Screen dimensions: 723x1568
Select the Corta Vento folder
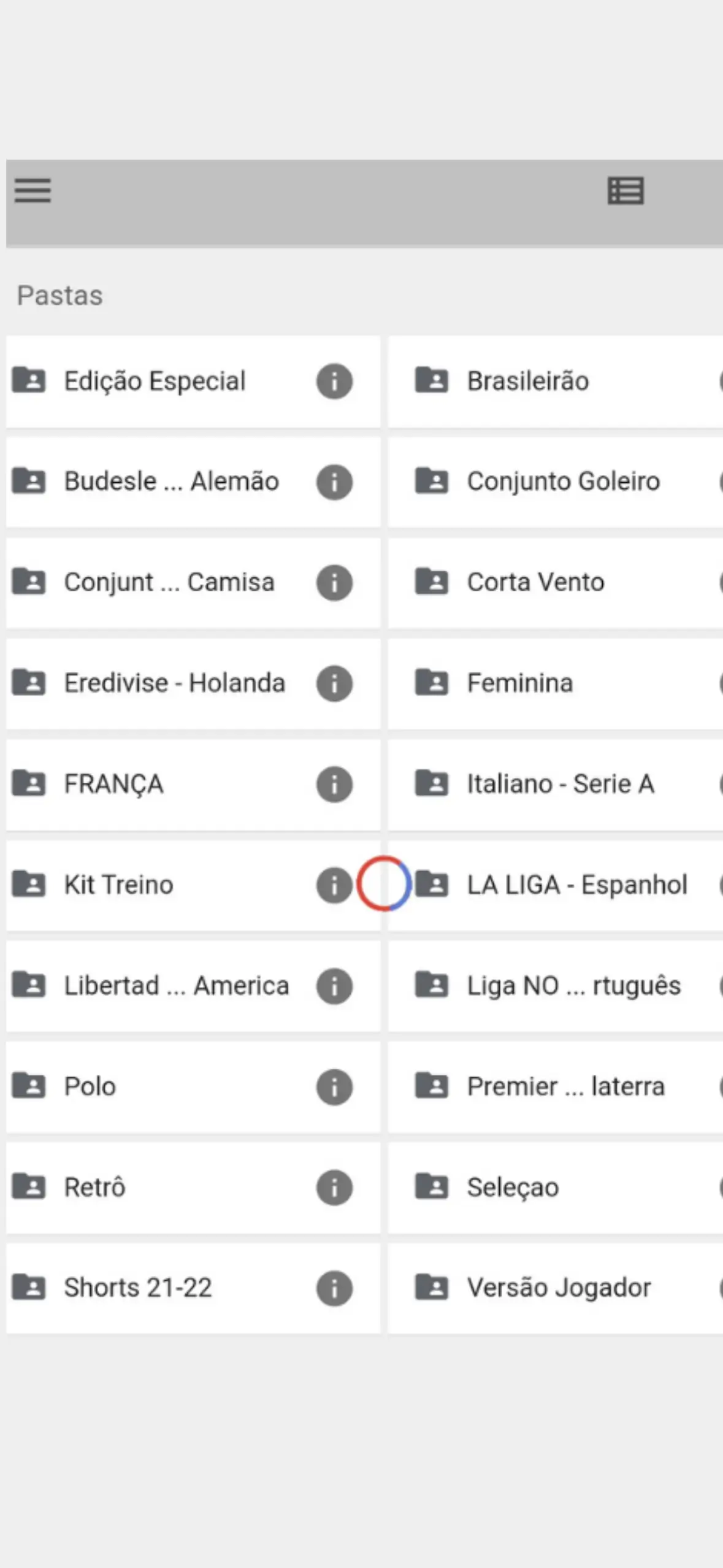point(535,583)
